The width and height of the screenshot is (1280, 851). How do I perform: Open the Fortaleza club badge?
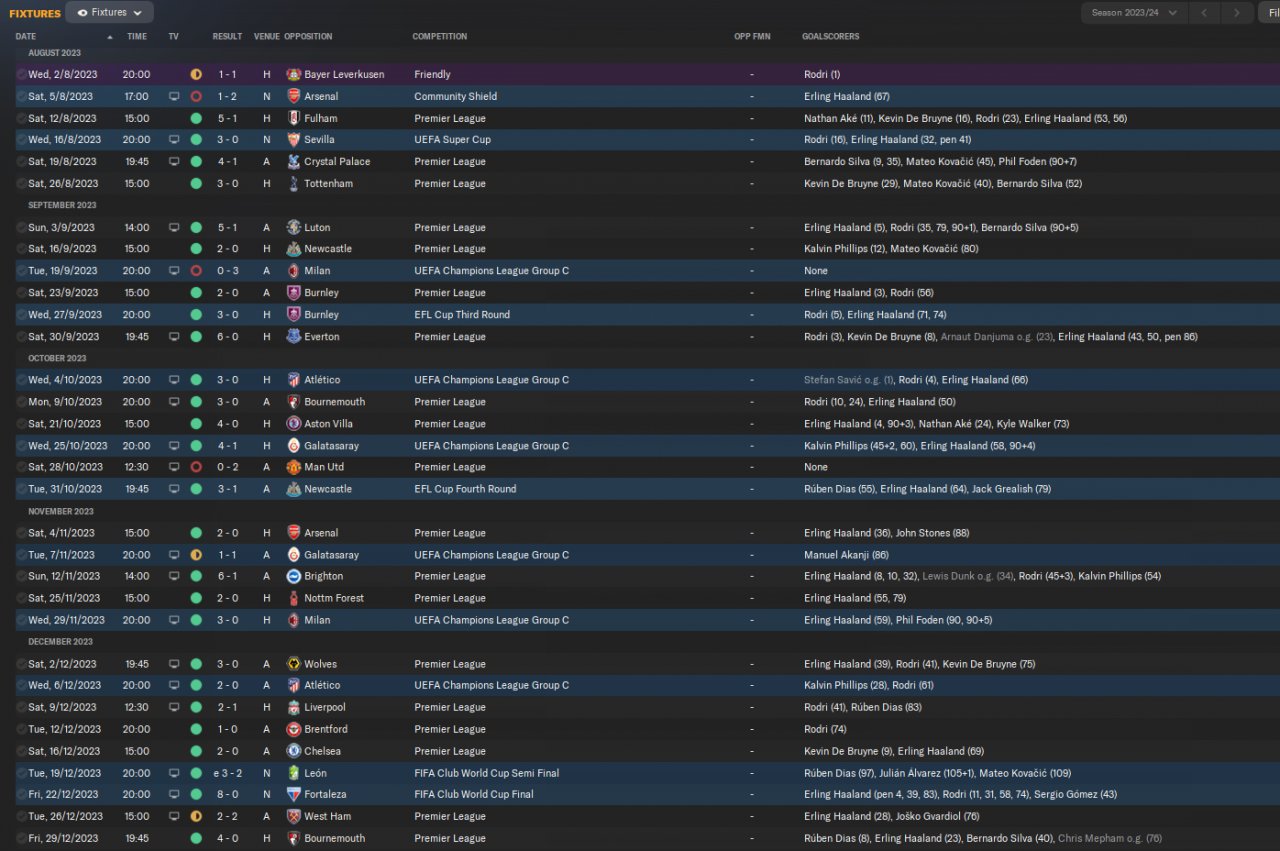[294, 794]
